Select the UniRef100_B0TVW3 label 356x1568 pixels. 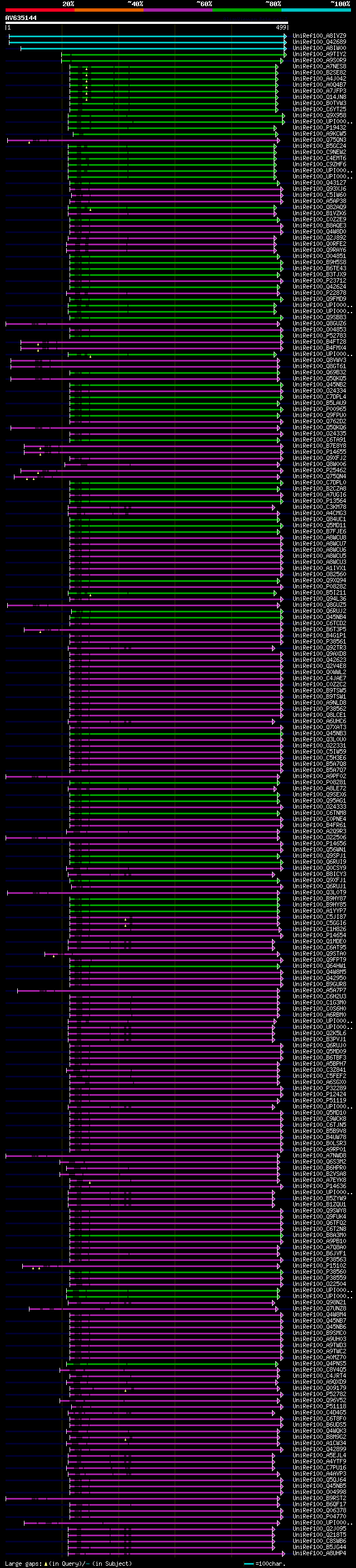(x=319, y=103)
